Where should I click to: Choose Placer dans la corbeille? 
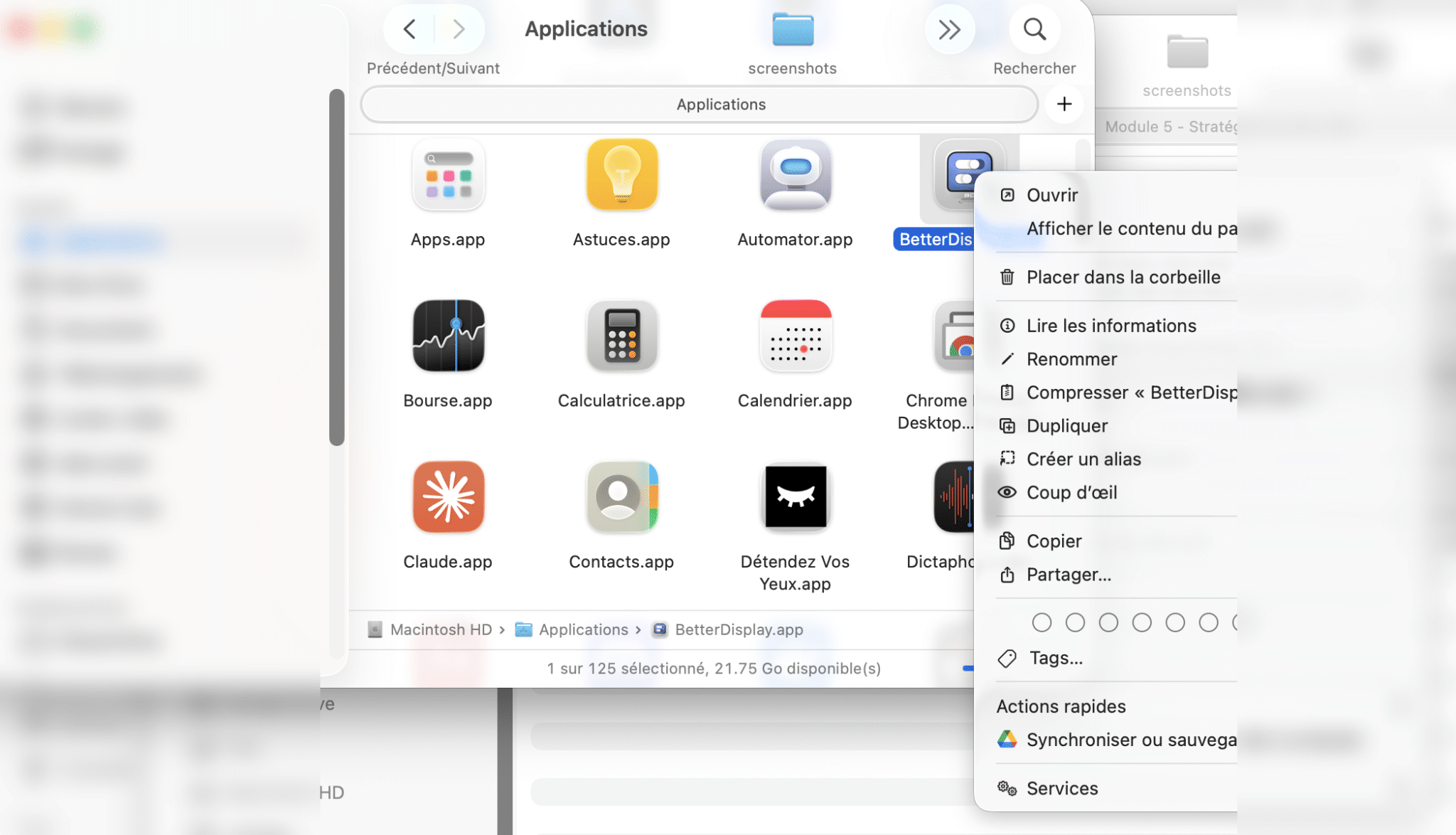pos(1123,277)
